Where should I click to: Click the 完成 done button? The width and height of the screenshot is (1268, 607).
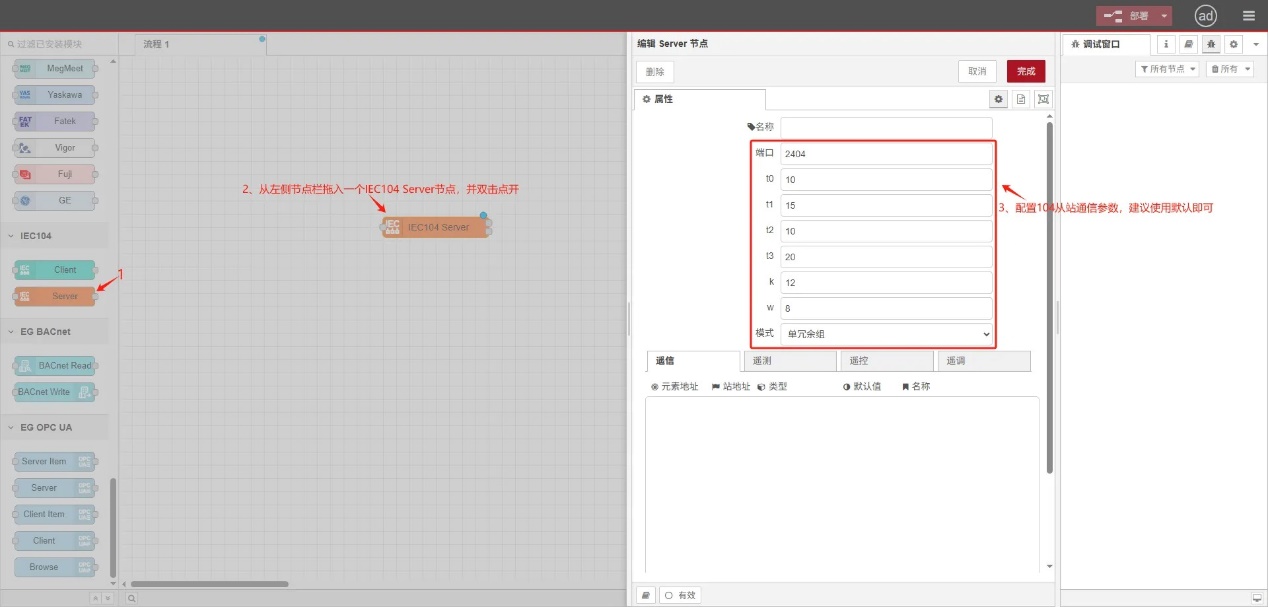[x=1026, y=71]
